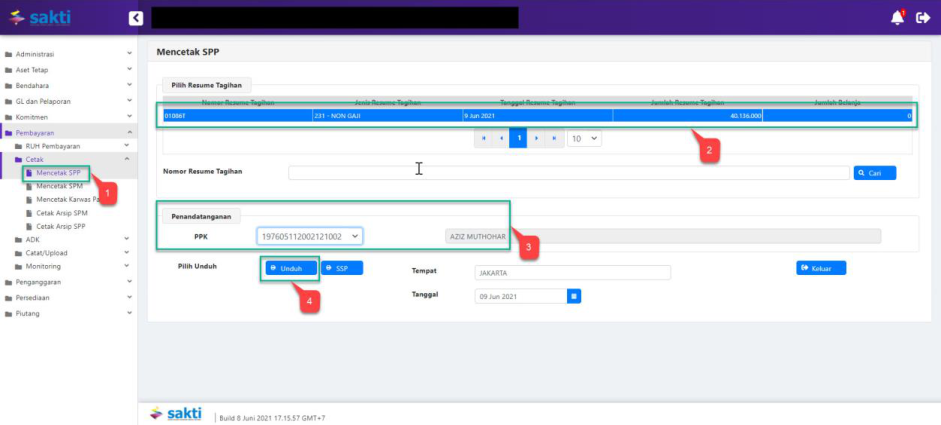Click the SSP button
This screenshot has height=425, width=941.
click(341, 268)
